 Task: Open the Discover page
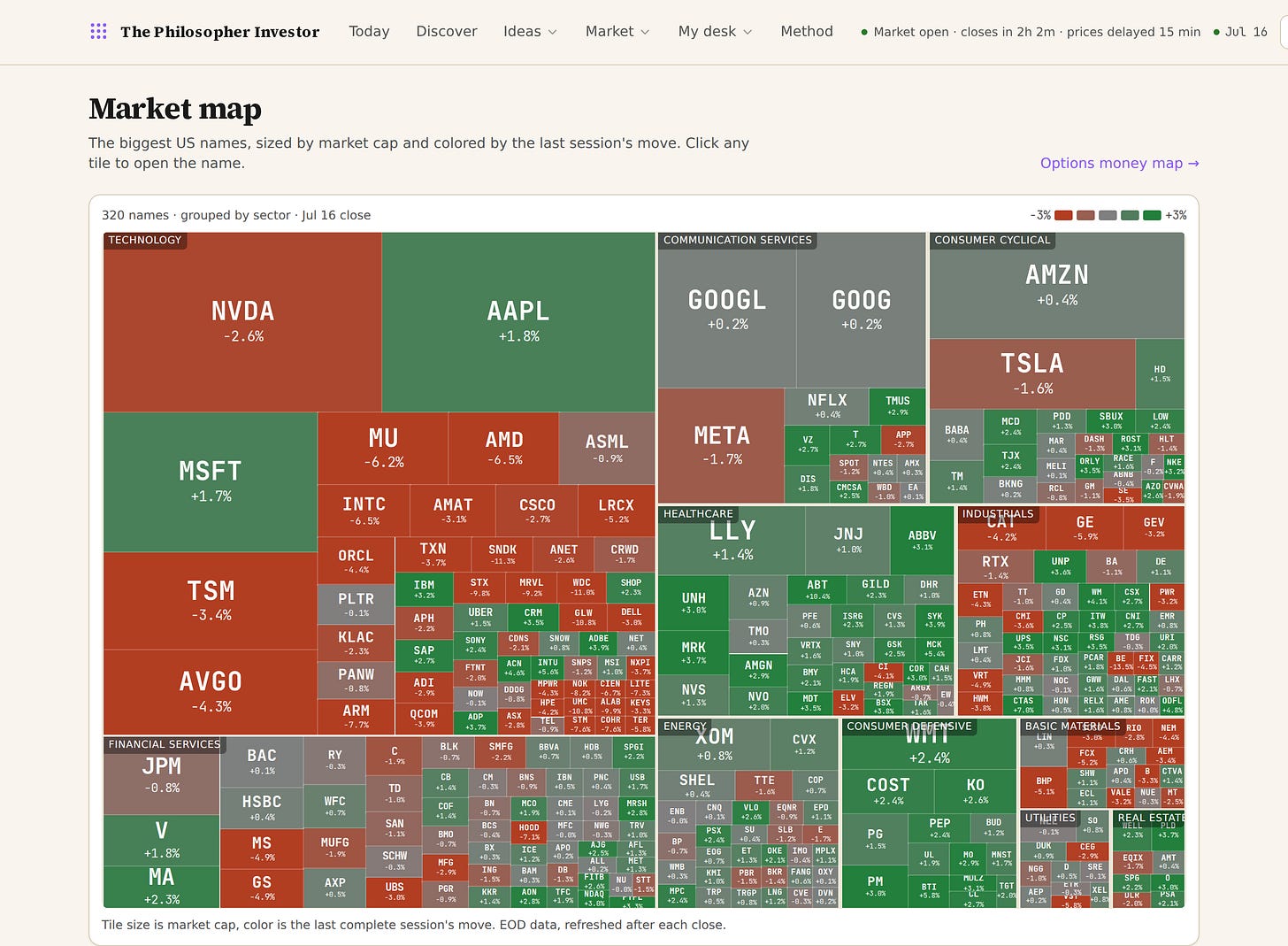447,32
